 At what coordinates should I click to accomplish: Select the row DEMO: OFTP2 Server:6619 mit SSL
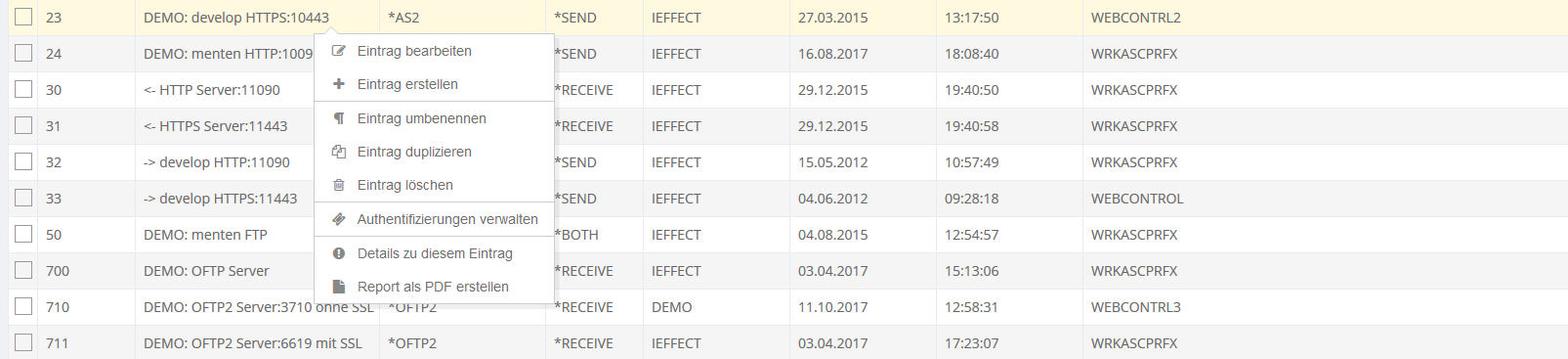tap(787, 343)
